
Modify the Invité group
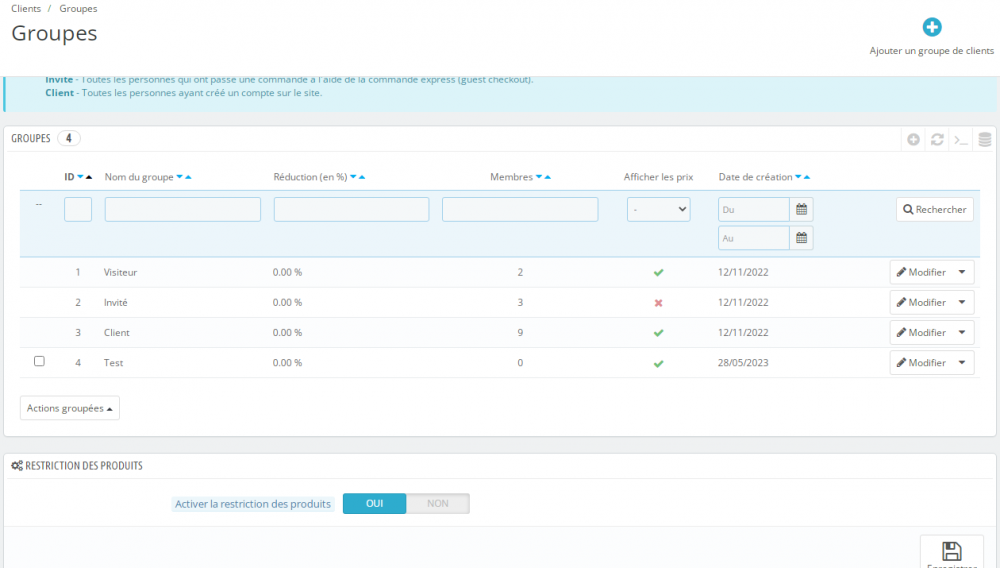(921, 302)
